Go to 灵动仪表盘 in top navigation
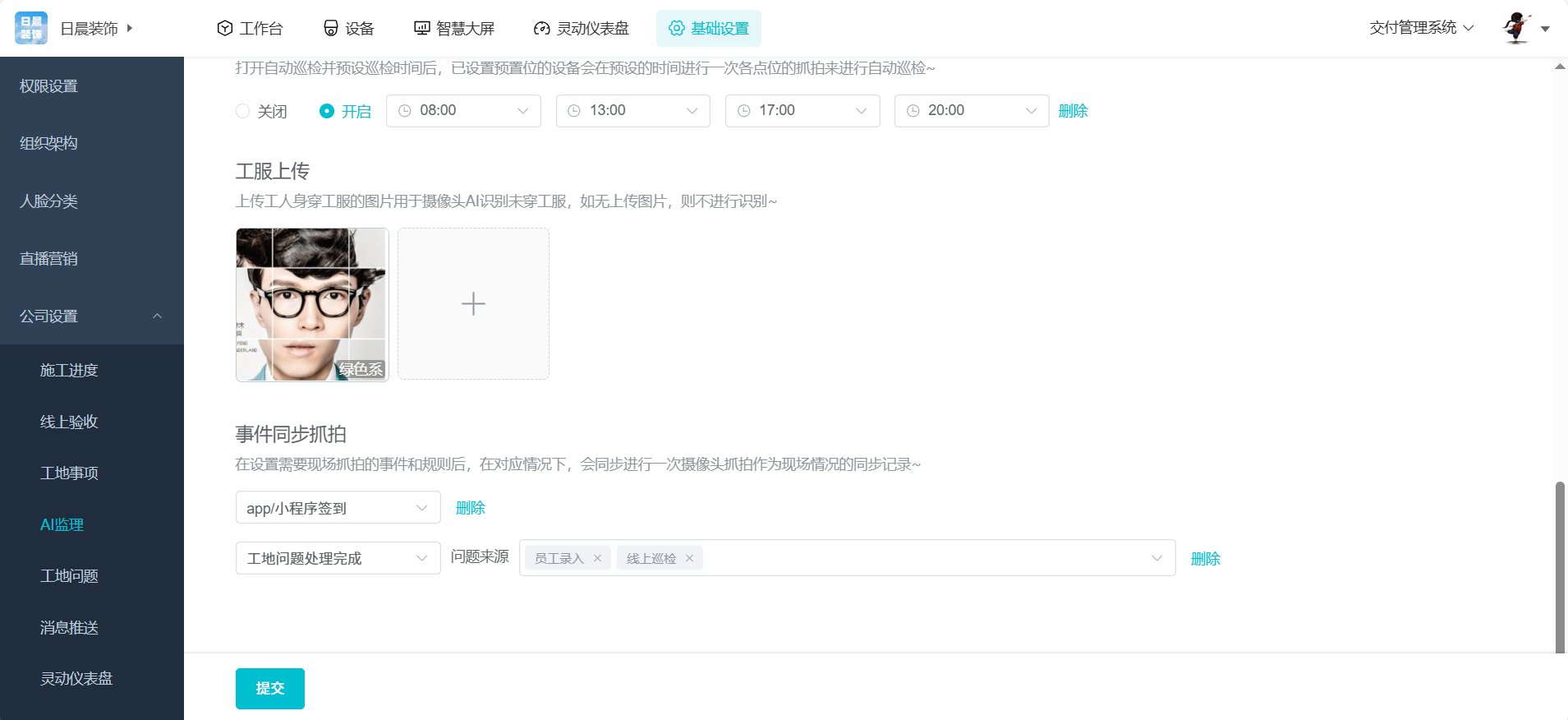 pos(582,29)
